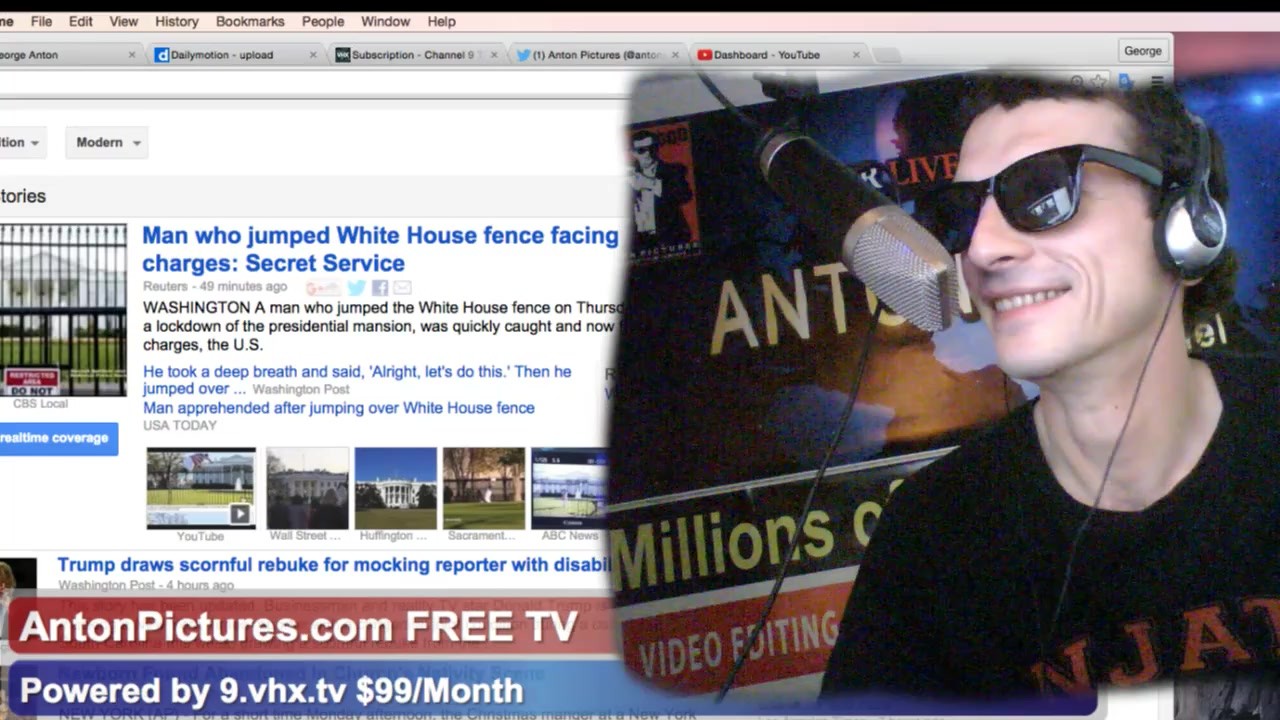Click the email share envelope icon
This screenshot has height=720, width=1280.
click(x=402, y=288)
